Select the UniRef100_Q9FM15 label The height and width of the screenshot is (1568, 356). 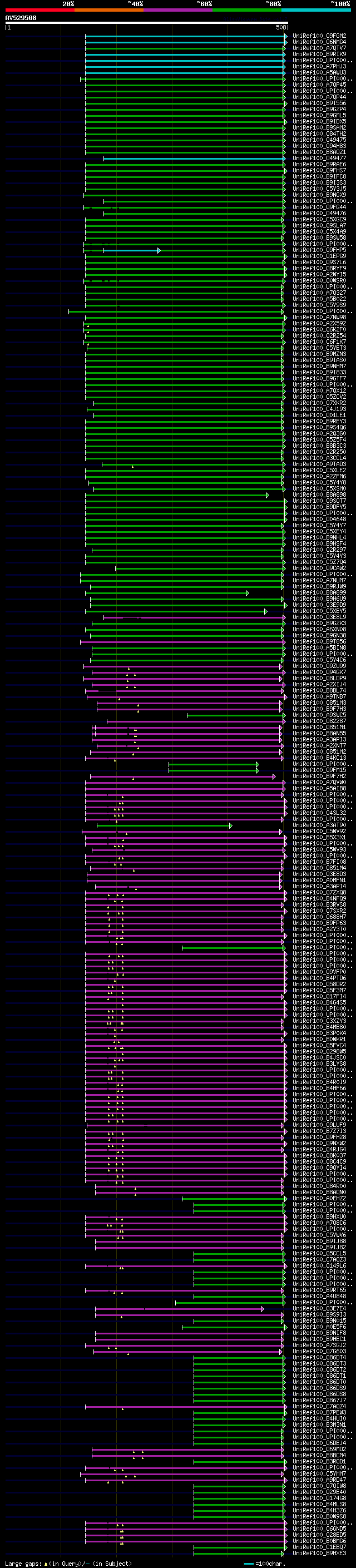(x=319, y=770)
